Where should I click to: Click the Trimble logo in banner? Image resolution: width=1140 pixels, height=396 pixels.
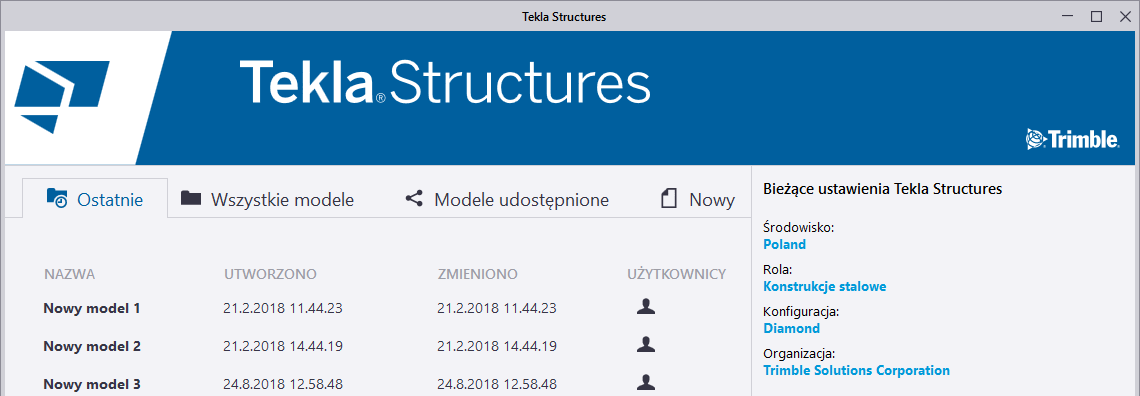pos(1072,139)
